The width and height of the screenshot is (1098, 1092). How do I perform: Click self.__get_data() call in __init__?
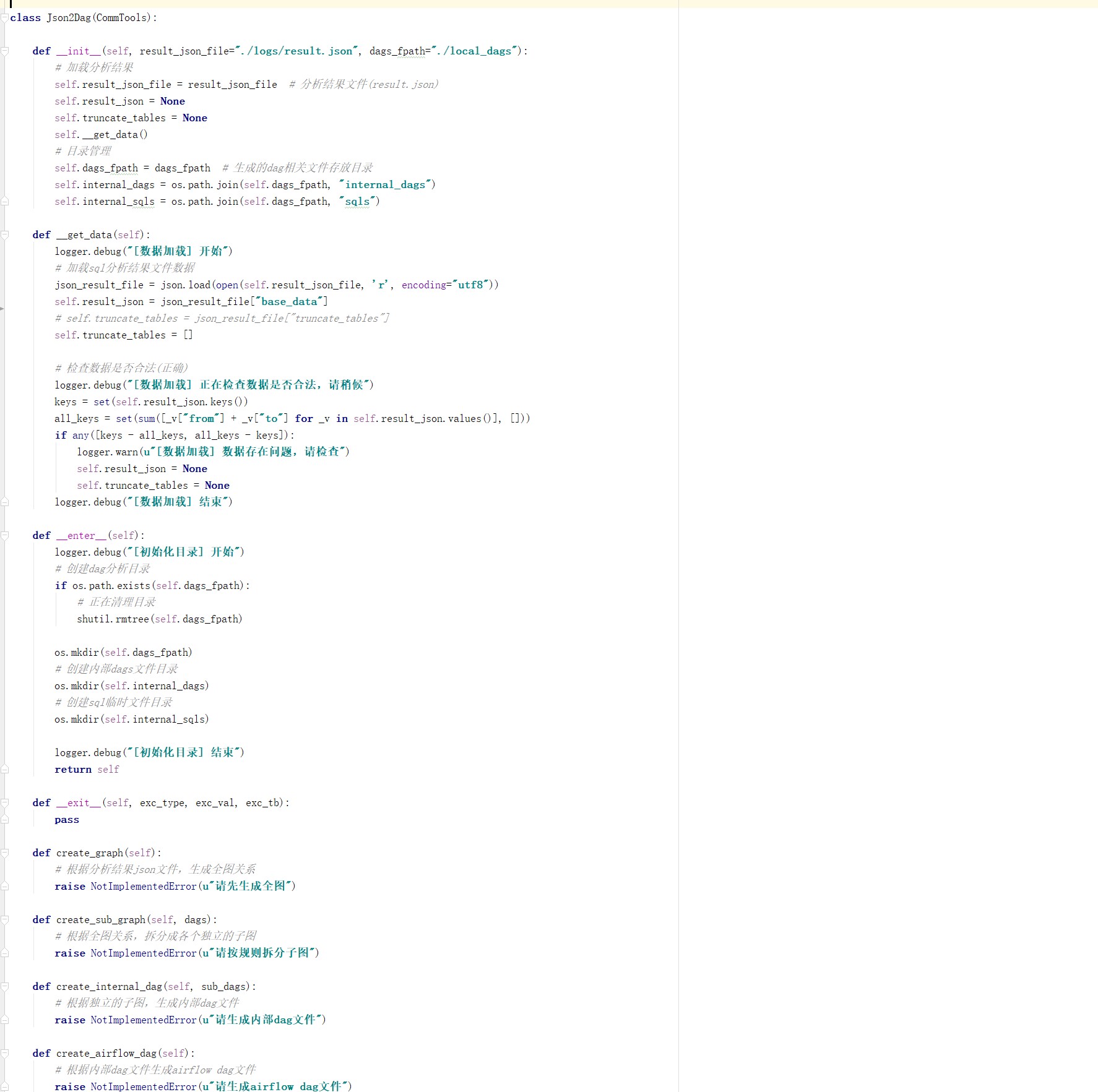click(x=101, y=134)
